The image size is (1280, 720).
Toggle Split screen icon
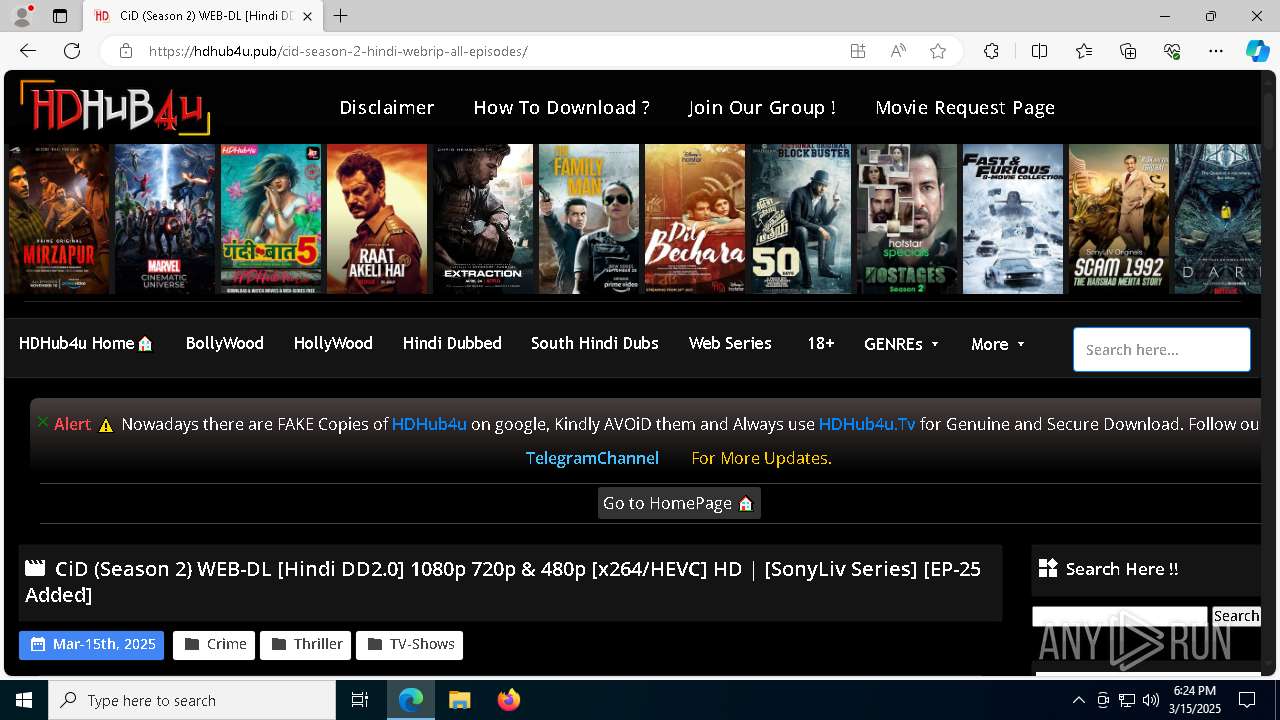pyautogui.click(x=1039, y=51)
